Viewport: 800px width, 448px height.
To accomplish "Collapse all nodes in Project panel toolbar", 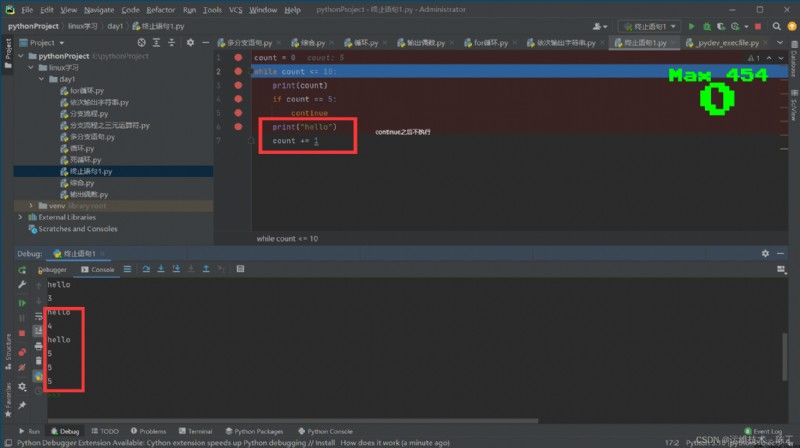I will [171, 42].
